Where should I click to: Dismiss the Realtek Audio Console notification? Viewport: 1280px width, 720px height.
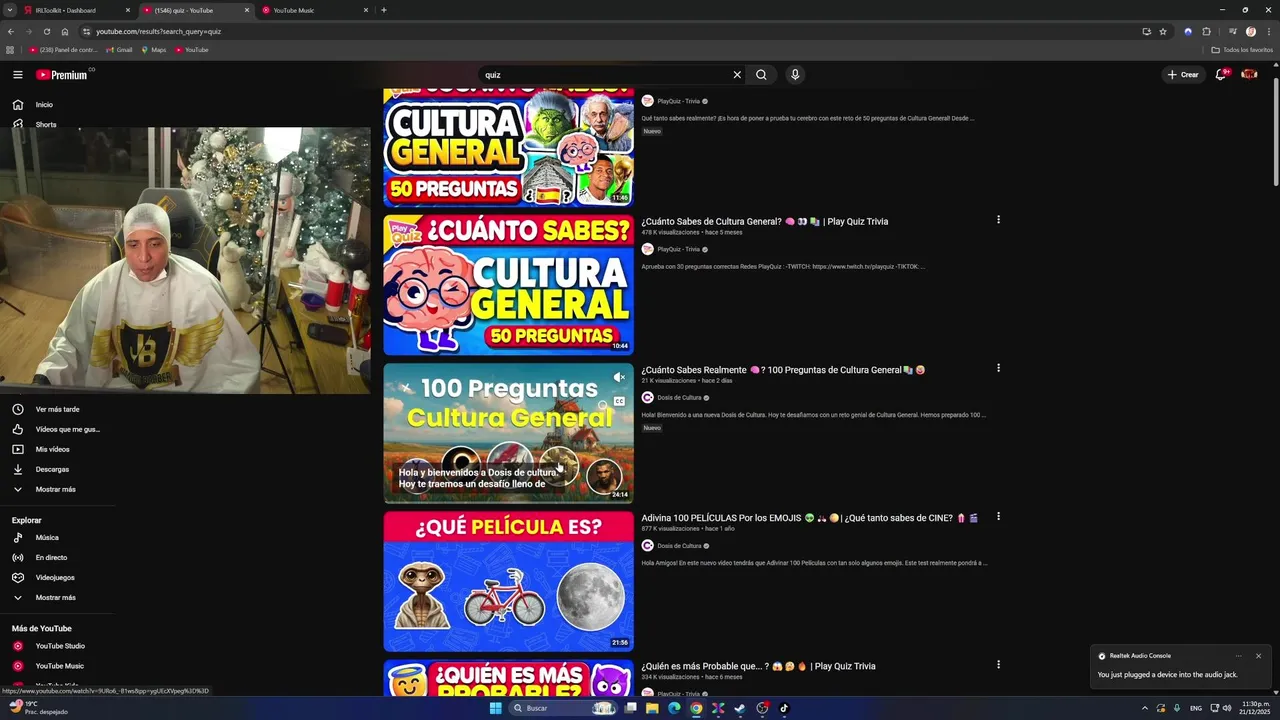(x=1258, y=656)
